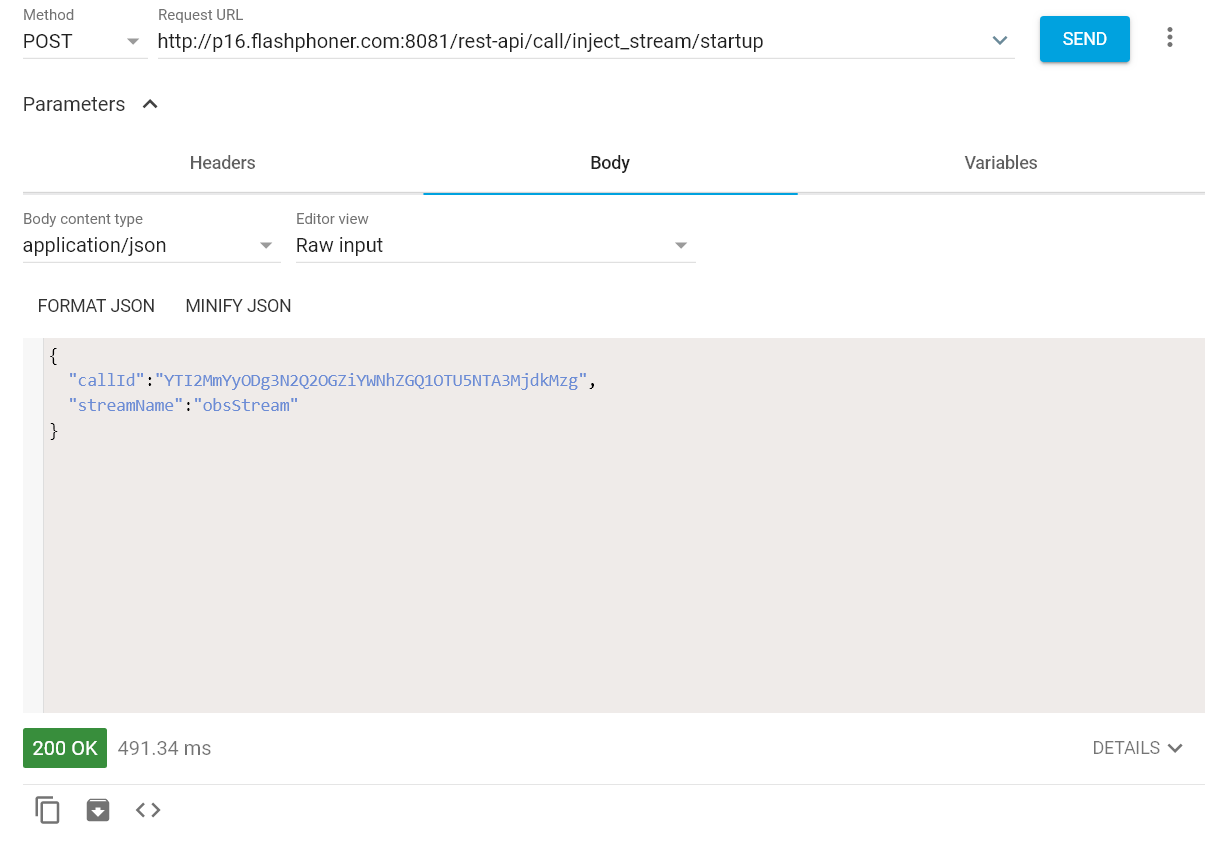Select the Body tab
Image resolution: width=1226 pixels, height=842 pixels.
click(x=610, y=163)
